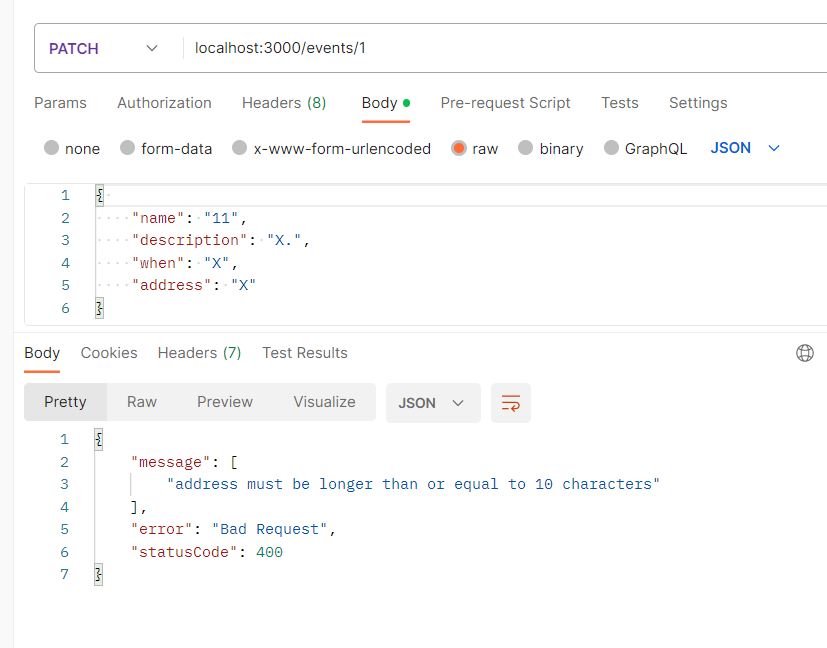827x648 pixels.
Task: Open the PATCH HTTP method dropdown
Action: pyautogui.click(x=104, y=48)
